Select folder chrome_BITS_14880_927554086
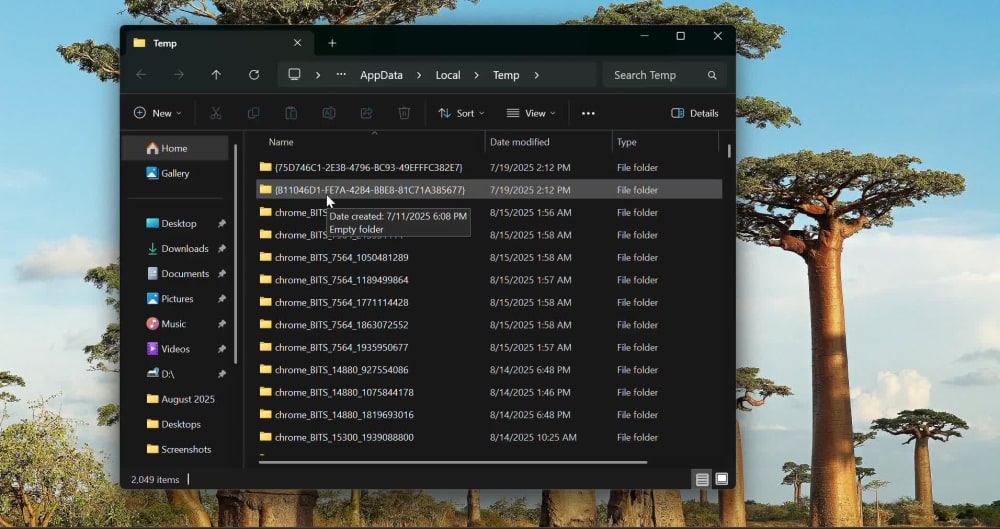Image resolution: width=1000 pixels, height=529 pixels. [x=489, y=369]
